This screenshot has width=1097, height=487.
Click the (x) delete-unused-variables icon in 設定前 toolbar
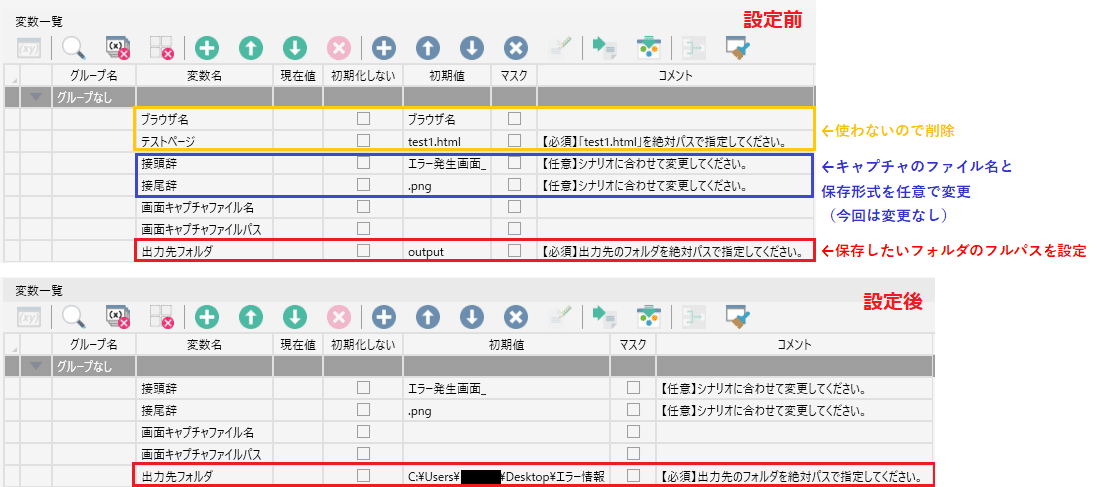tap(118, 48)
